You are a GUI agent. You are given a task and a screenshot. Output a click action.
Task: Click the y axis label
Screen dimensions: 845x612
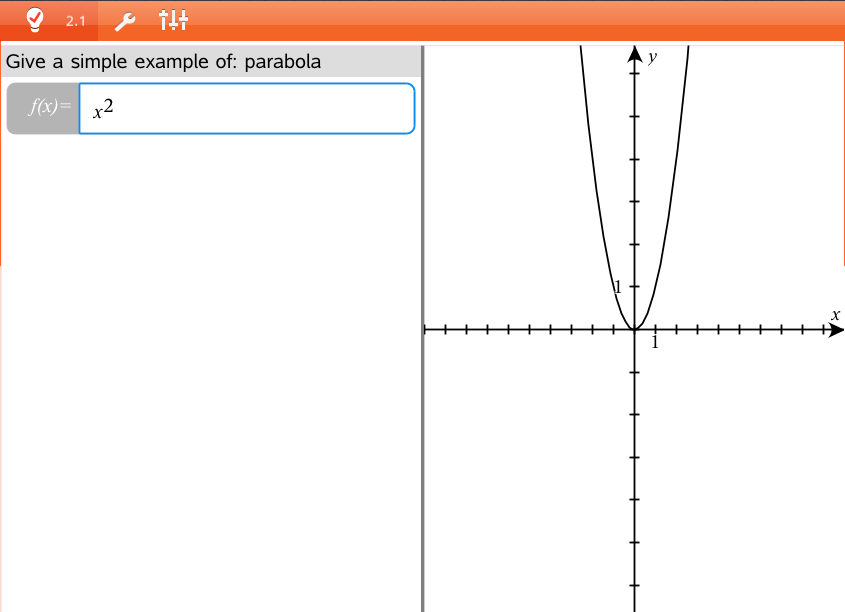pos(652,57)
